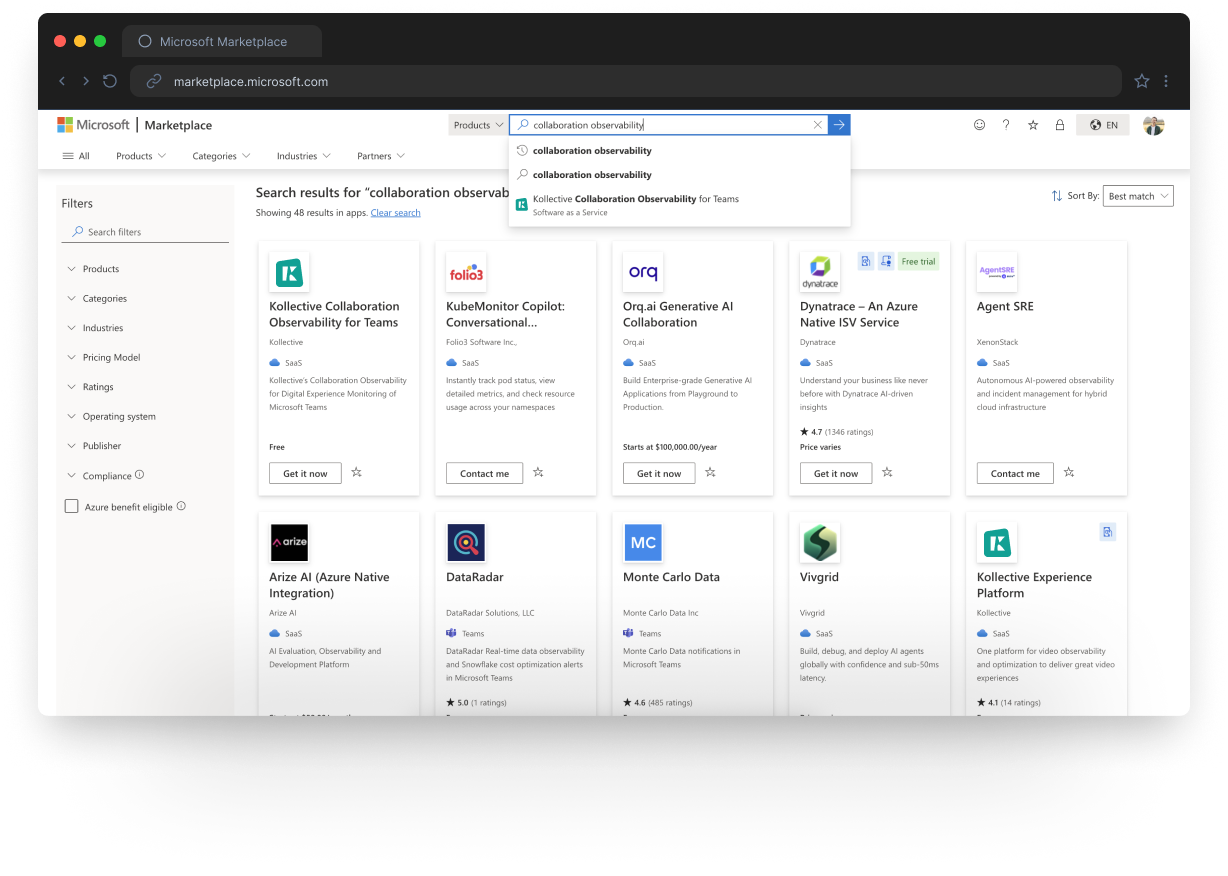Viewport: 1228px width, 876px height.
Task: Select the recent collaboration observability history suggestion
Action: tap(679, 151)
